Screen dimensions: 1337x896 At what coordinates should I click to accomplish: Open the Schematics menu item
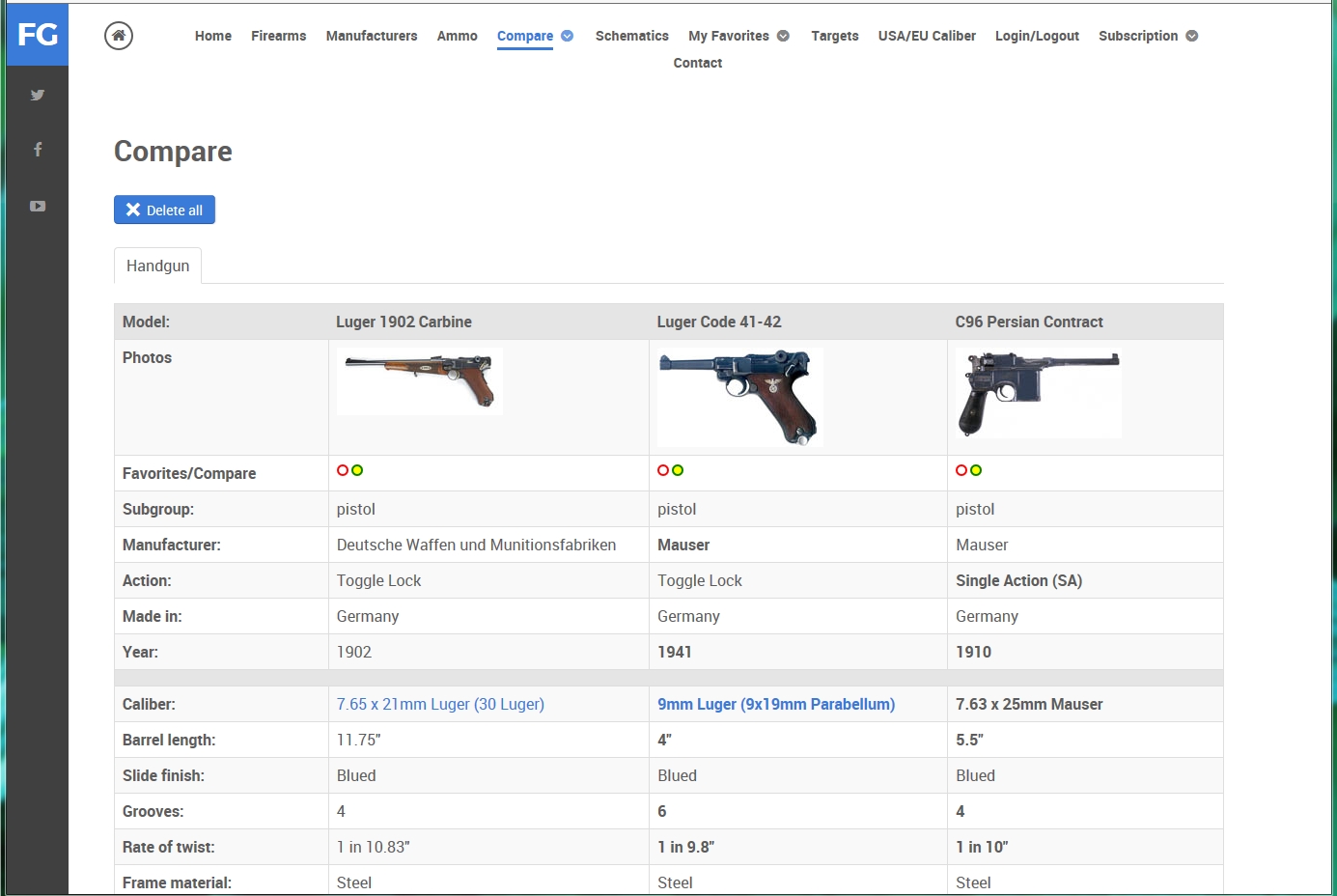point(631,36)
